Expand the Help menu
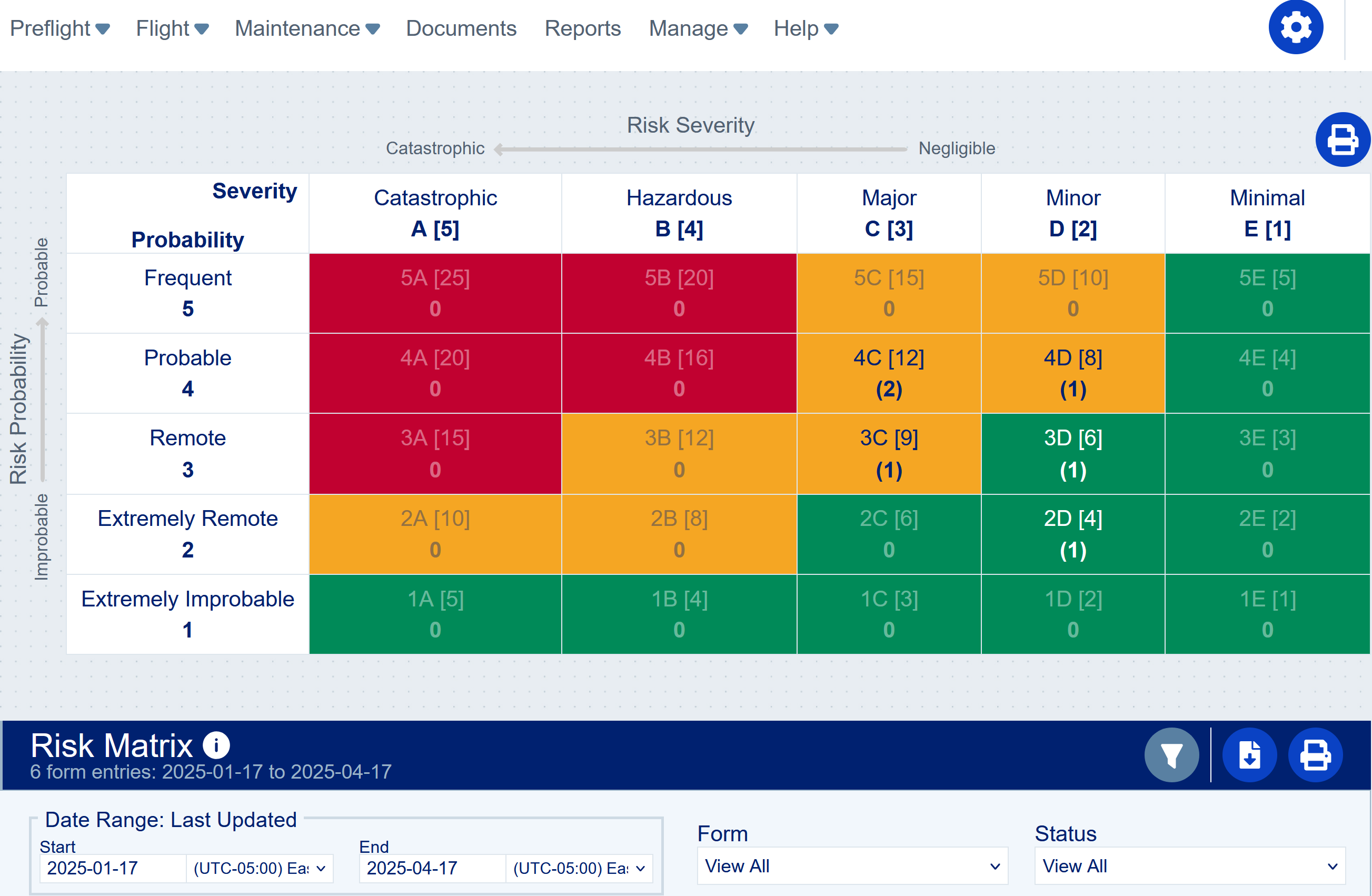The height and width of the screenshot is (896, 1372). 806,28
